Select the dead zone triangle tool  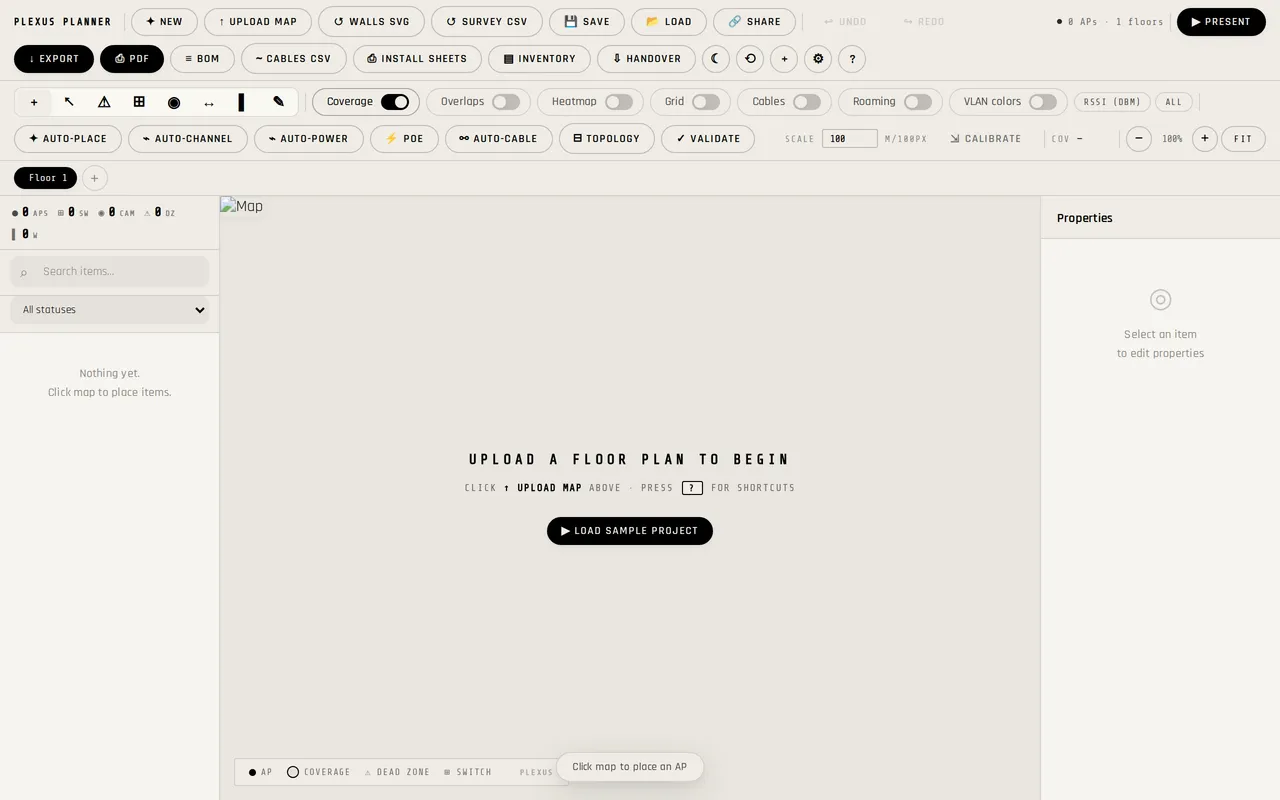(x=104, y=102)
